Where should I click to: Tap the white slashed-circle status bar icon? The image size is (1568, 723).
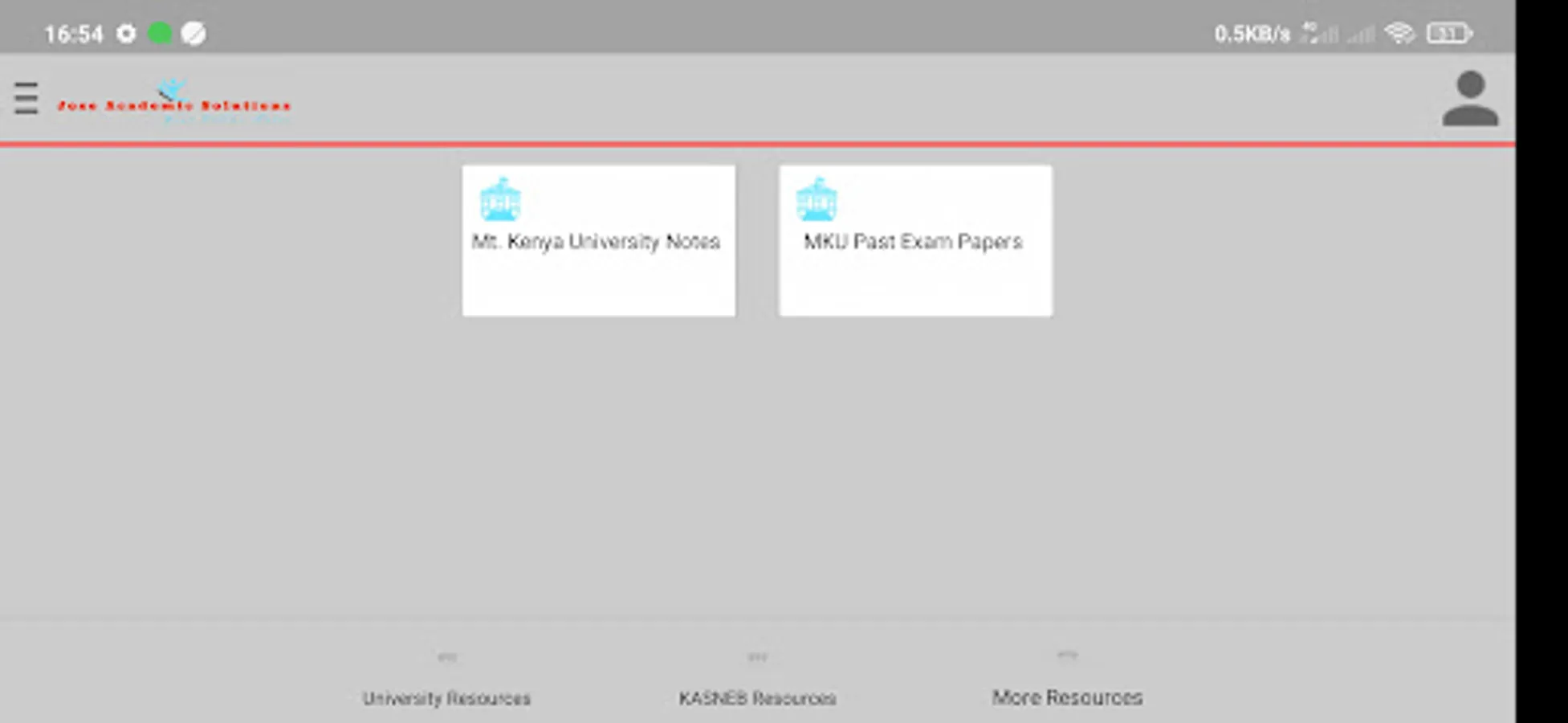click(x=193, y=34)
